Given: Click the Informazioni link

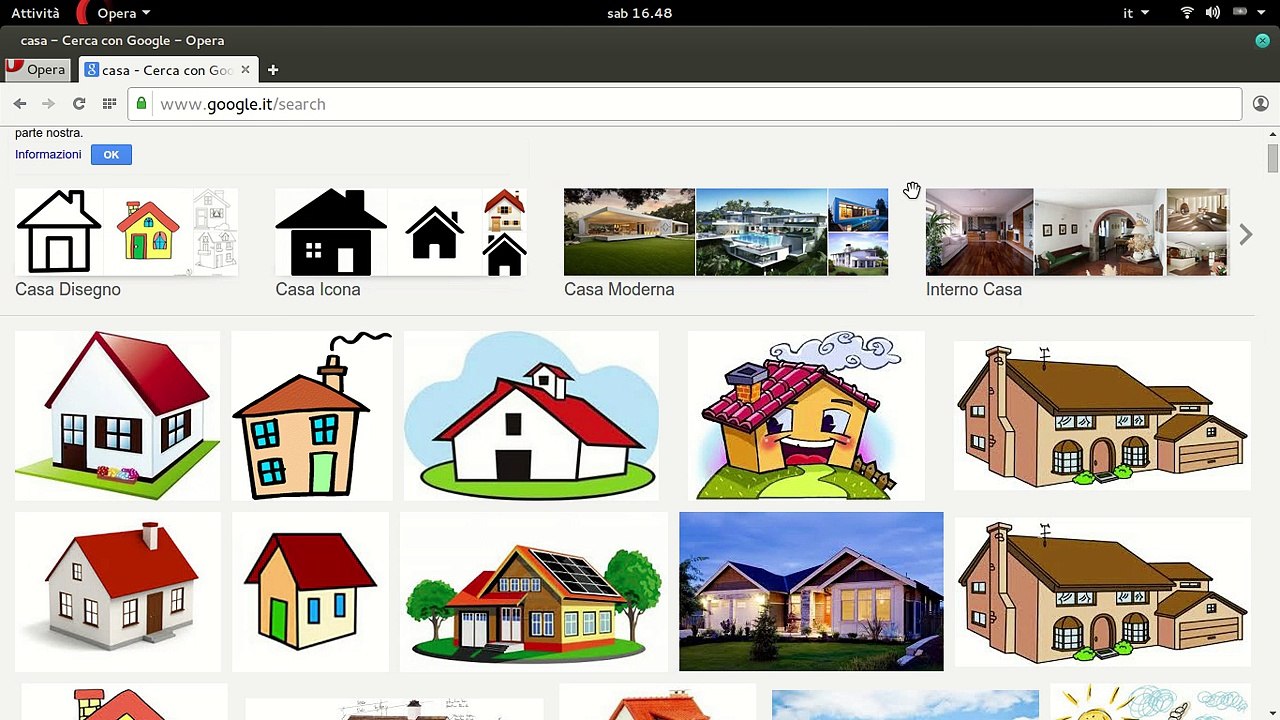Looking at the screenshot, I should (x=48, y=154).
